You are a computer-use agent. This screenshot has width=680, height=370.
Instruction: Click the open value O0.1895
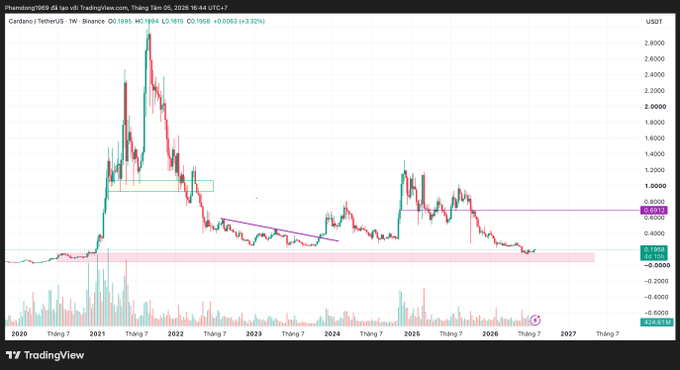point(120,21)
